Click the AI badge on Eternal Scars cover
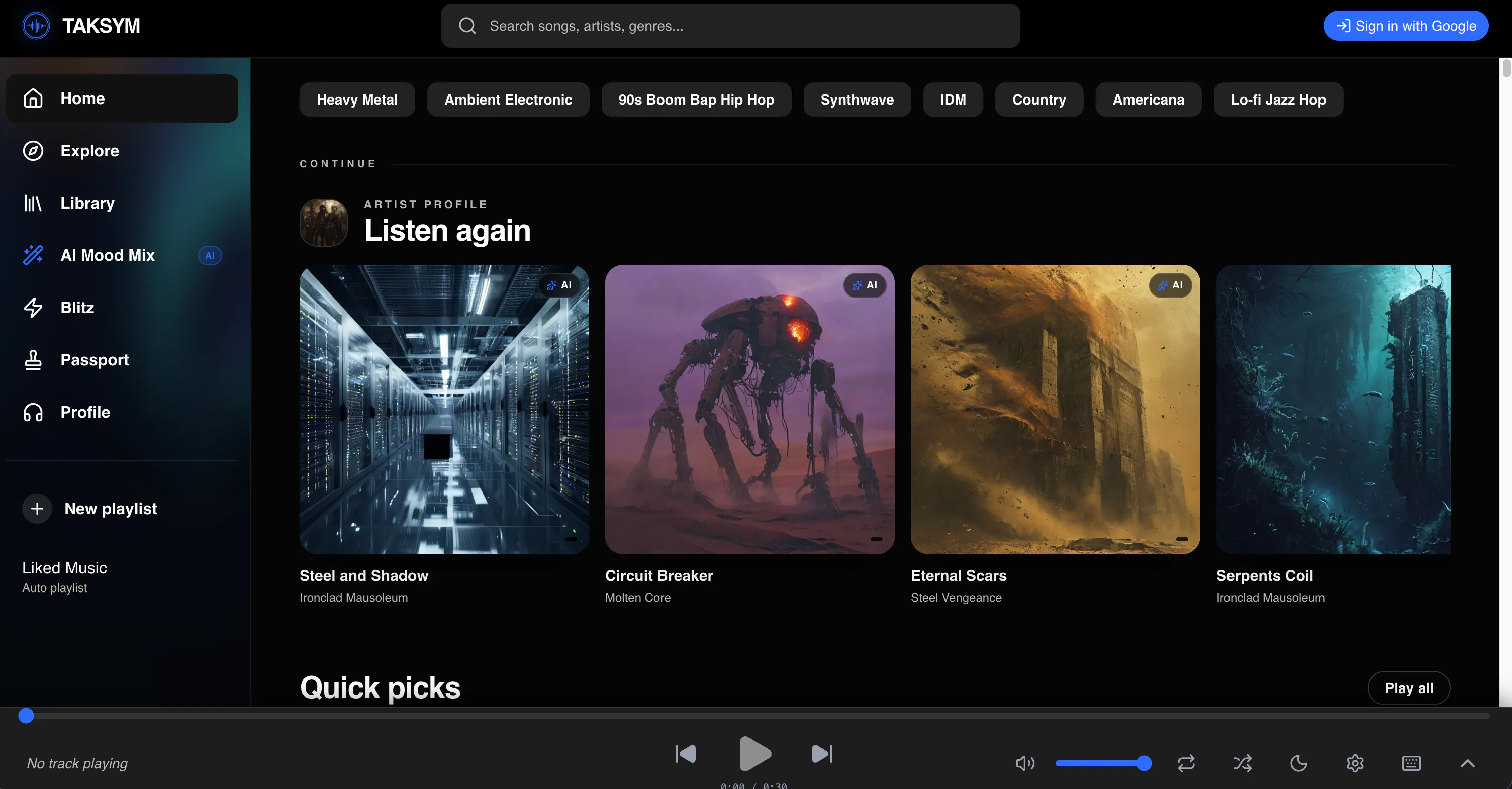Image resolution: width=1512 pixels, height=789 pixels. (1170, 285)
